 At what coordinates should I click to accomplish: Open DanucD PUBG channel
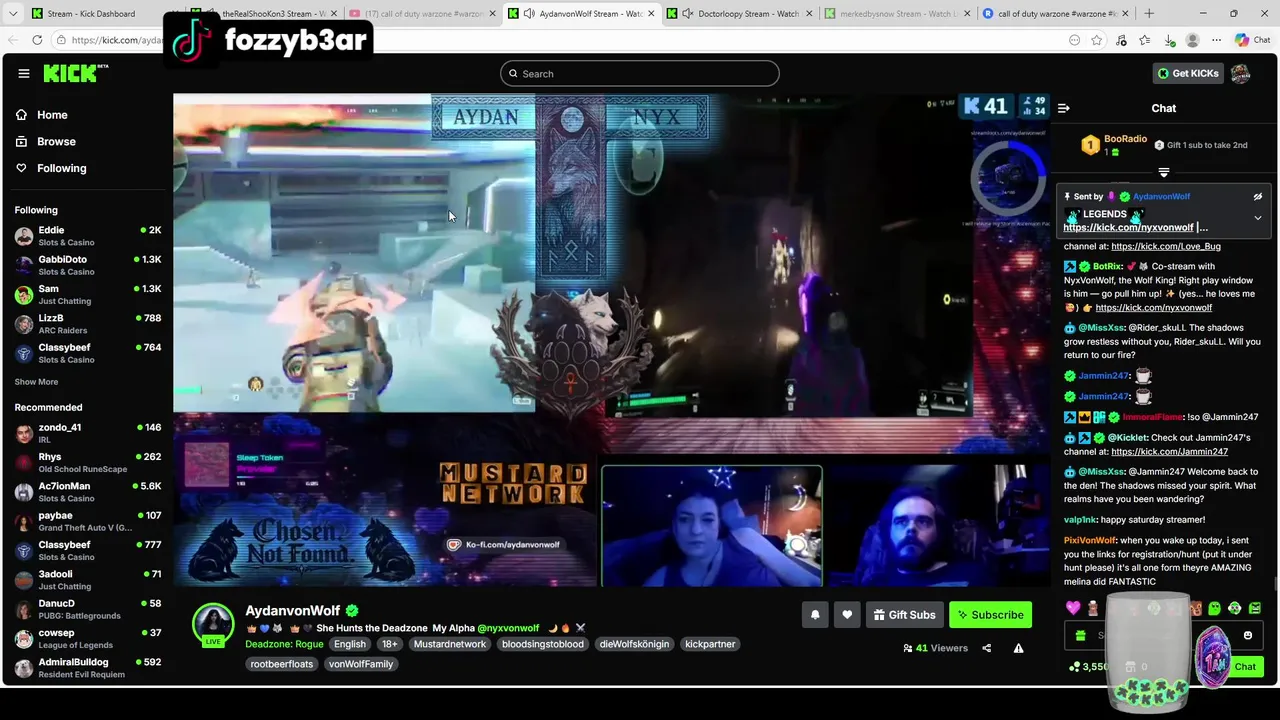[x=88, y=609]
